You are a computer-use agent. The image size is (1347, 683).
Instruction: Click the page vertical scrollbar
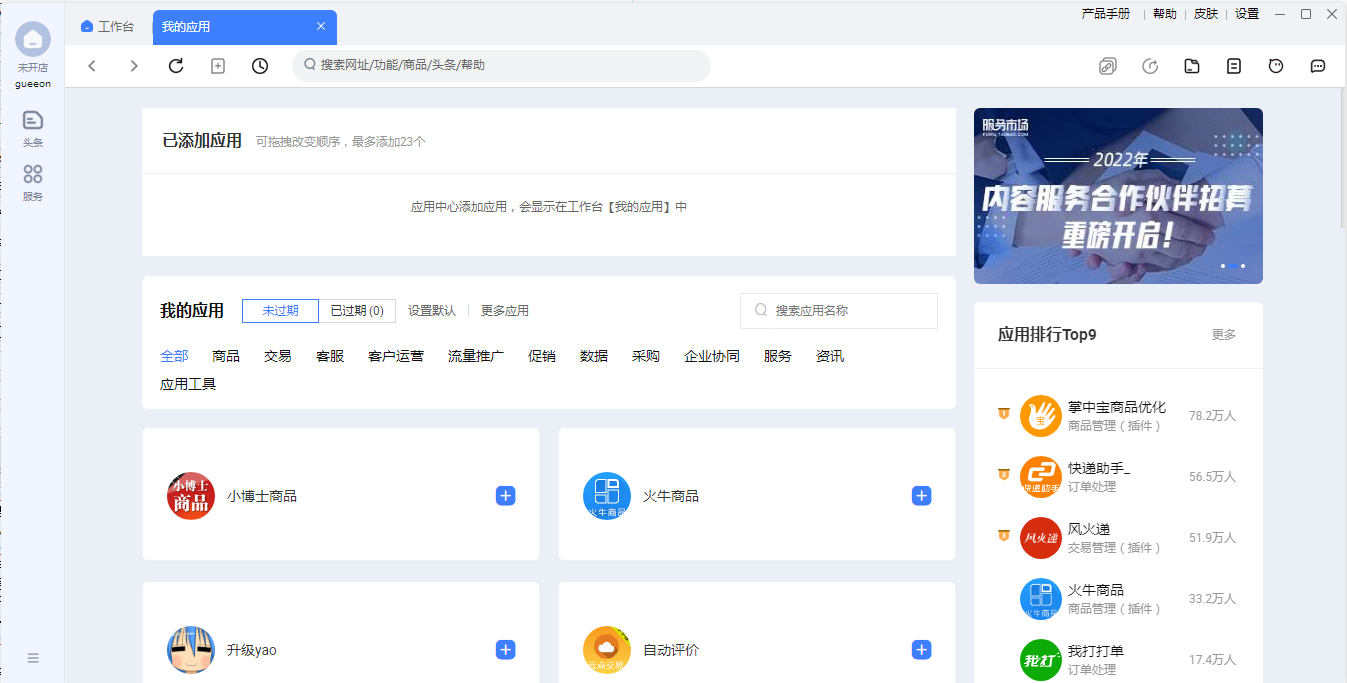(x=1342, y=160)
